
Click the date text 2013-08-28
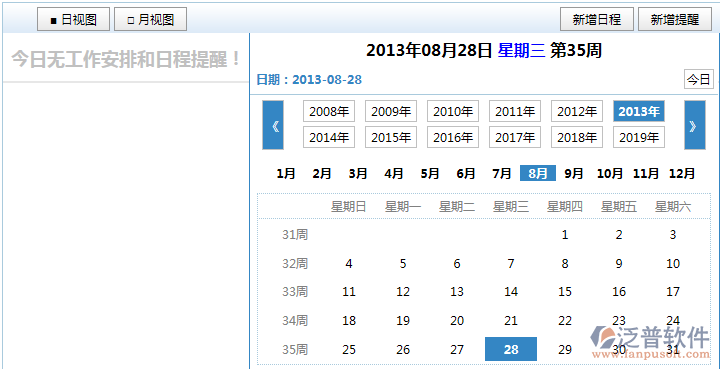[x=327, y=80]
